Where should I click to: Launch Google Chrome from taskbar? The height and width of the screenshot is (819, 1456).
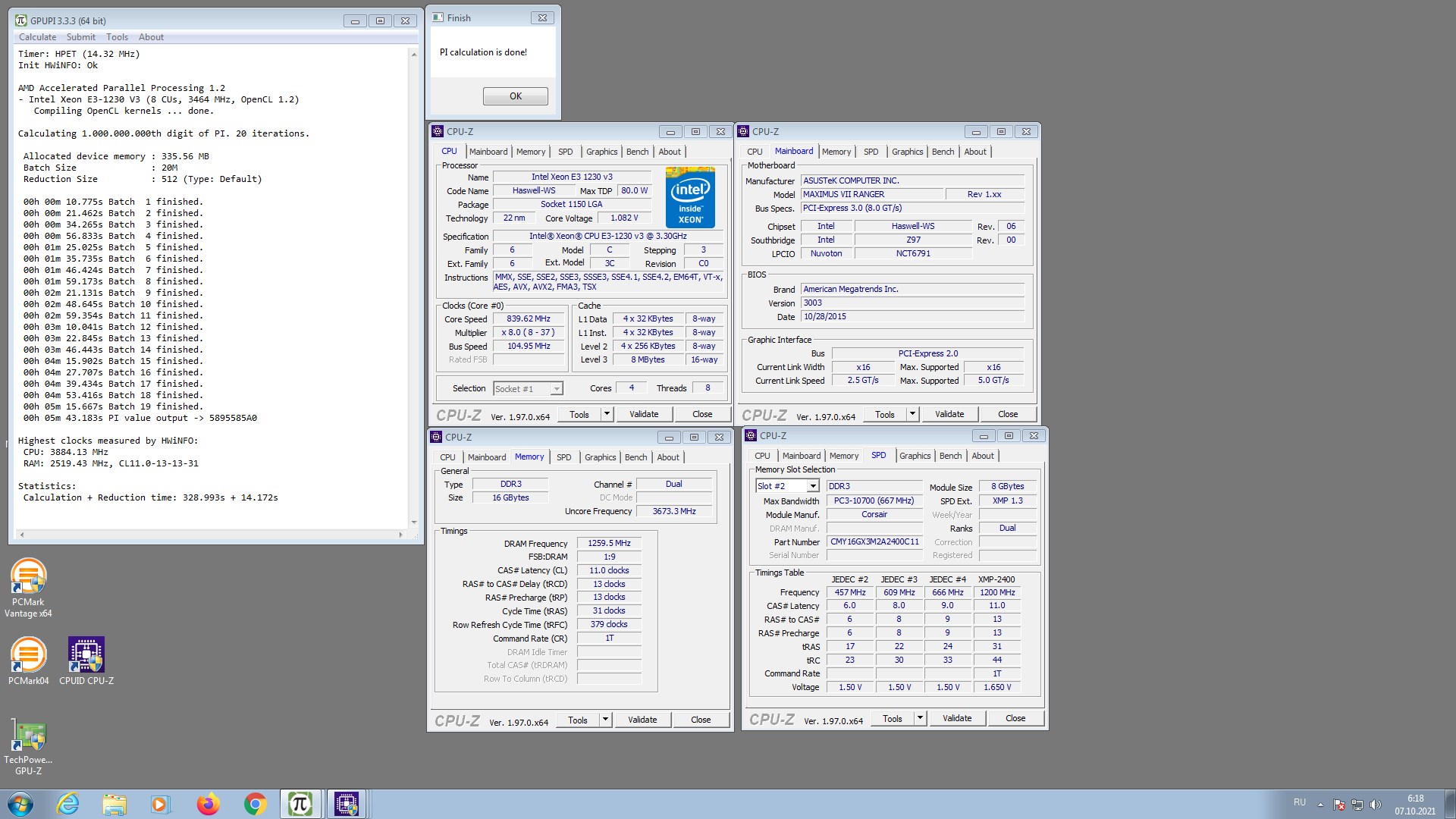click(x=255, y=804)
